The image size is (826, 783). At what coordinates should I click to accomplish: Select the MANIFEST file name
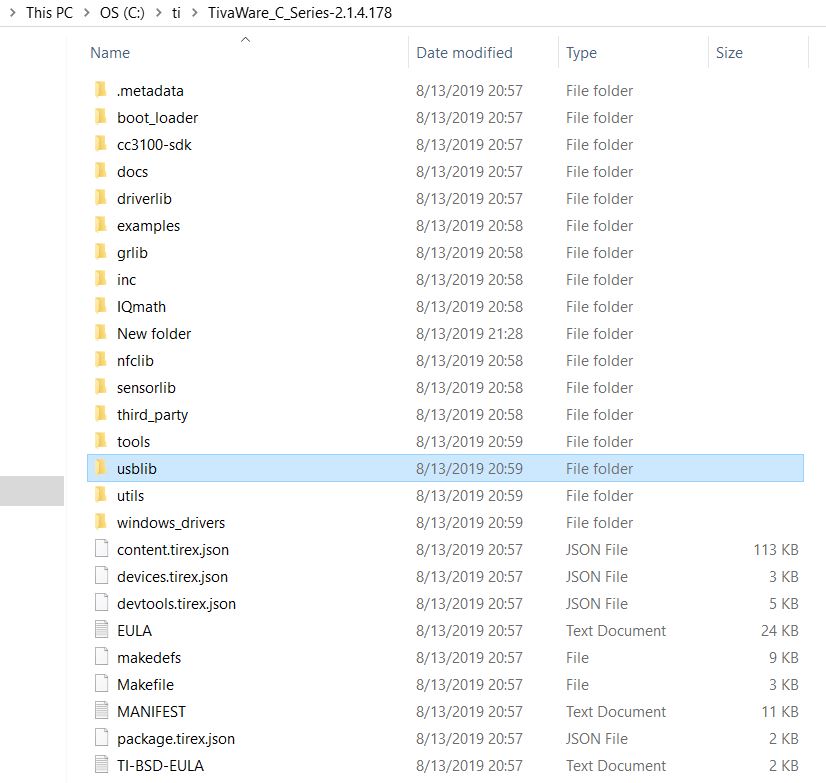151,712
